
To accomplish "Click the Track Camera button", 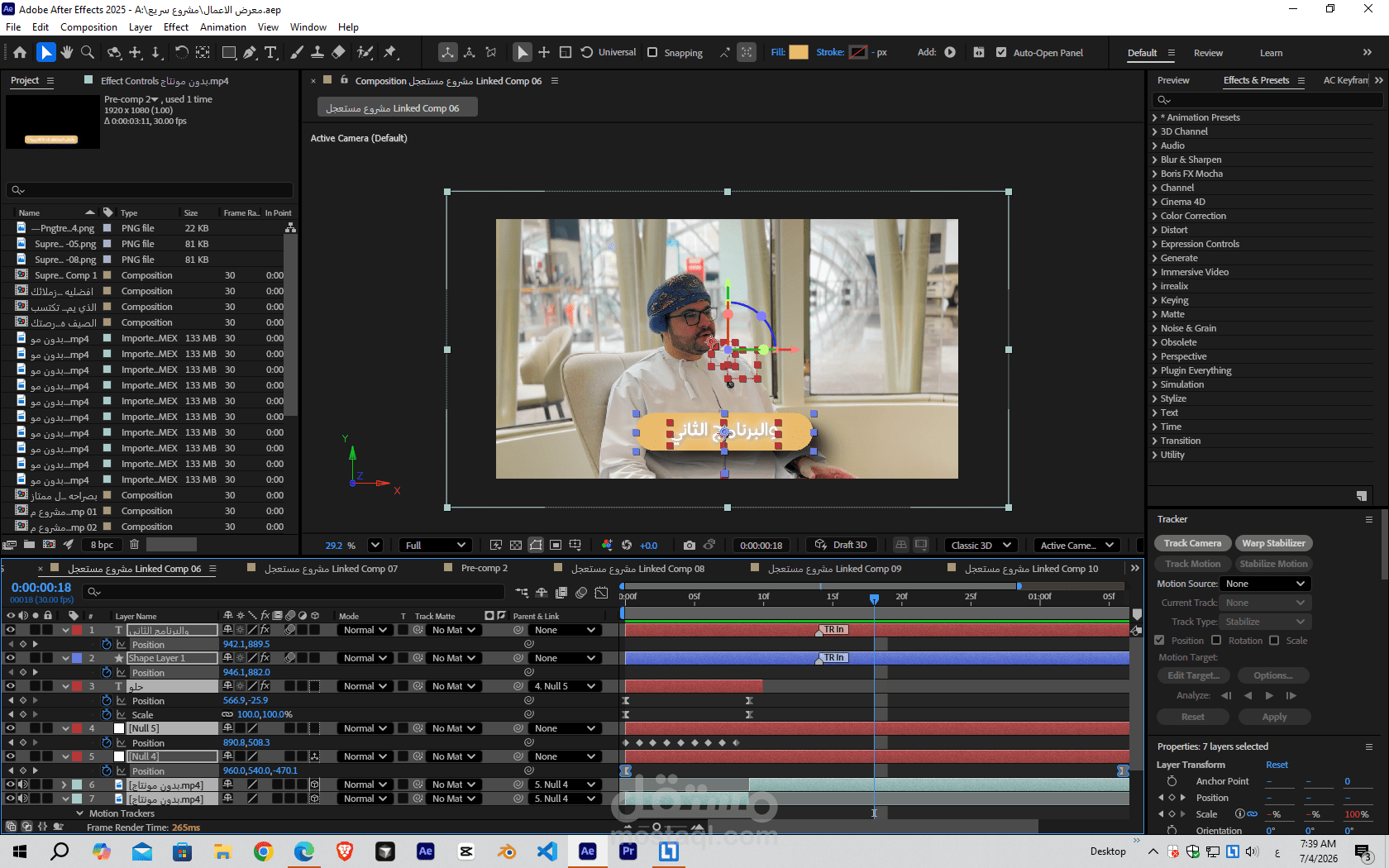I will coord(1192,543).
